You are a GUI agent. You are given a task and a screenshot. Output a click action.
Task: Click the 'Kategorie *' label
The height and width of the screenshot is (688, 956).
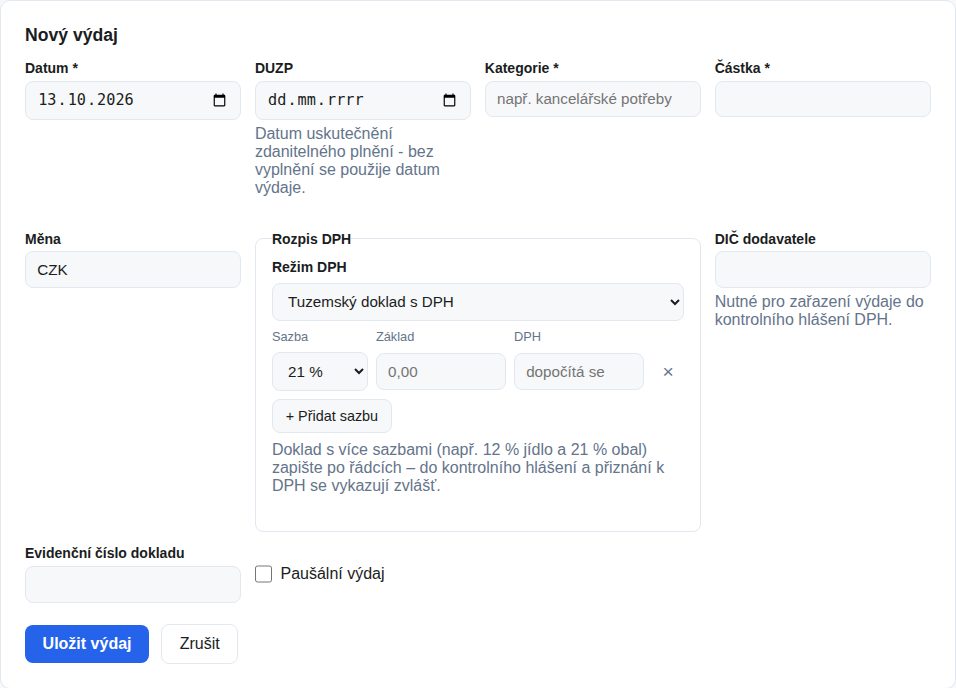click(x=522, y=68)
